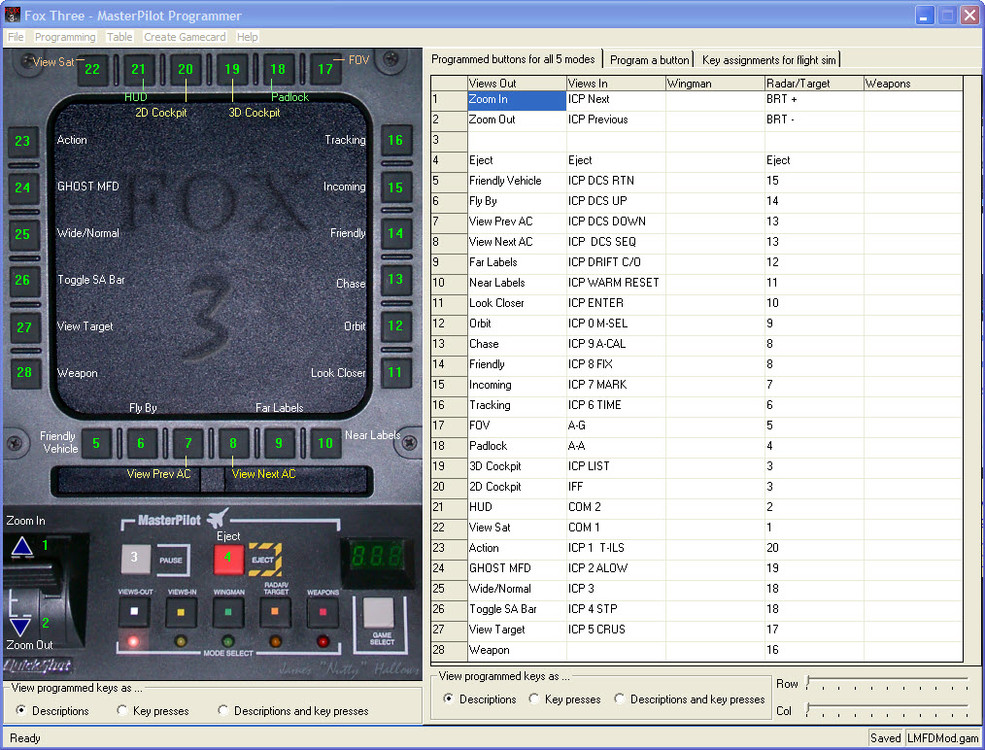This screenshot has height=750, width=985.
Task: Select the COM 1 table cell
Action: (x=616, y=528)
